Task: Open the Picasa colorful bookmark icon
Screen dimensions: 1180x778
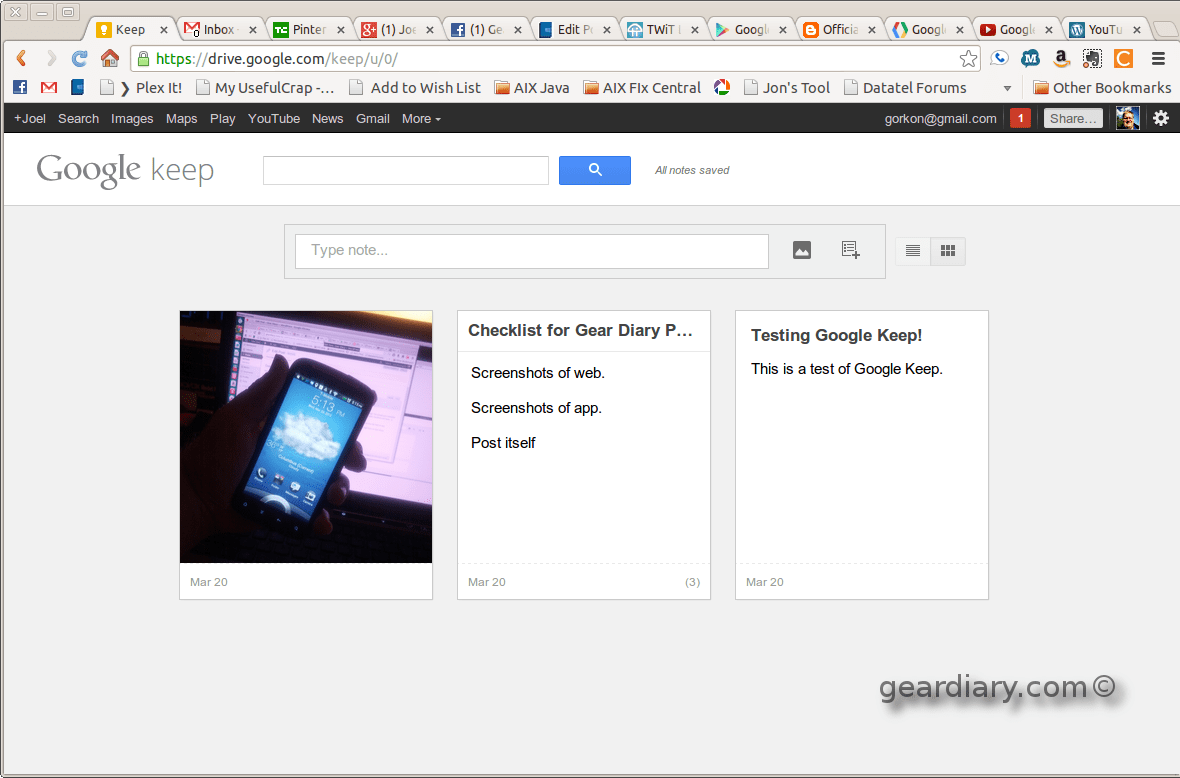Action: [x=722, y=87]
